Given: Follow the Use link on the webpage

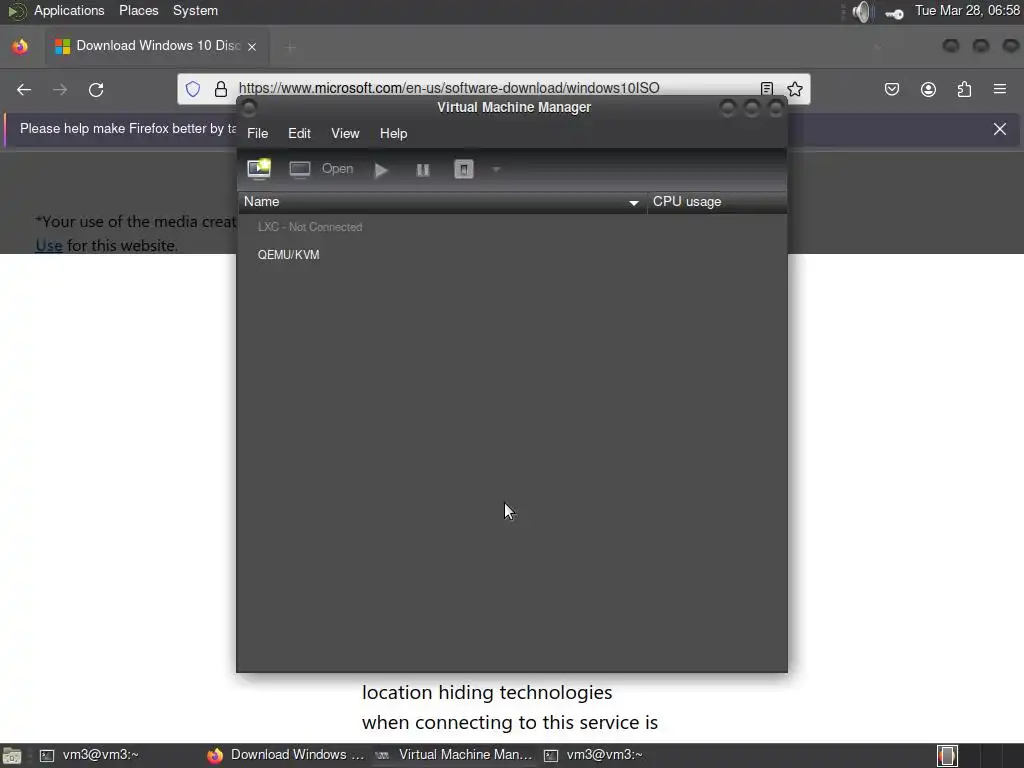Looking at the screenshot, I should [49, 246].
